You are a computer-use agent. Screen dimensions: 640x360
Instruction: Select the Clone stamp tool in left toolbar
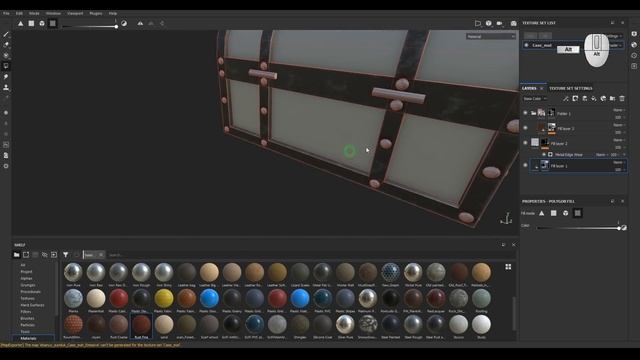(6, 87)
